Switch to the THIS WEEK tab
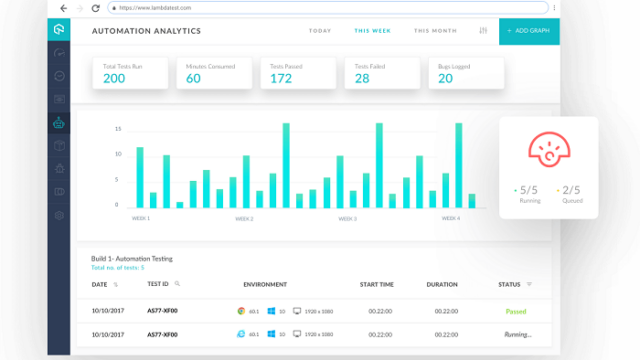Screen dimensions: 640x360 pyautogui.click(x=373, y=31)
